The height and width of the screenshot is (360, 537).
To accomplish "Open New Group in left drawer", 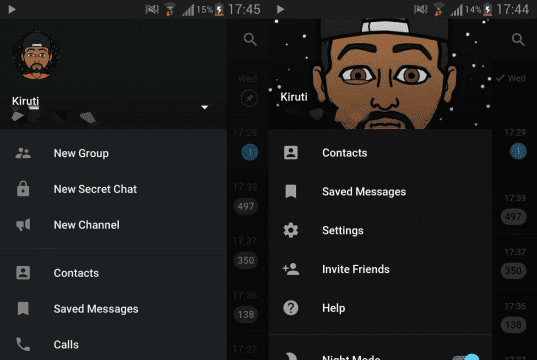I will click(x=113, y=153).
